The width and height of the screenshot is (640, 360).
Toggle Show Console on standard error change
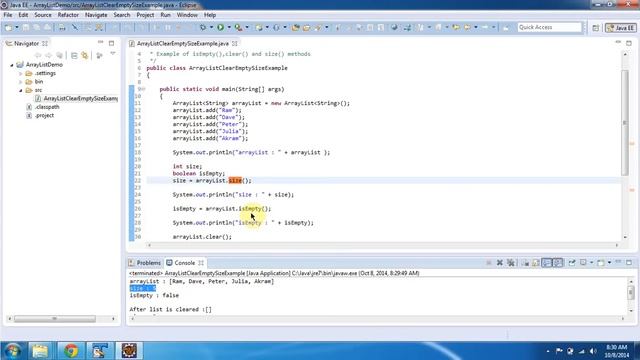coord(558,263)
